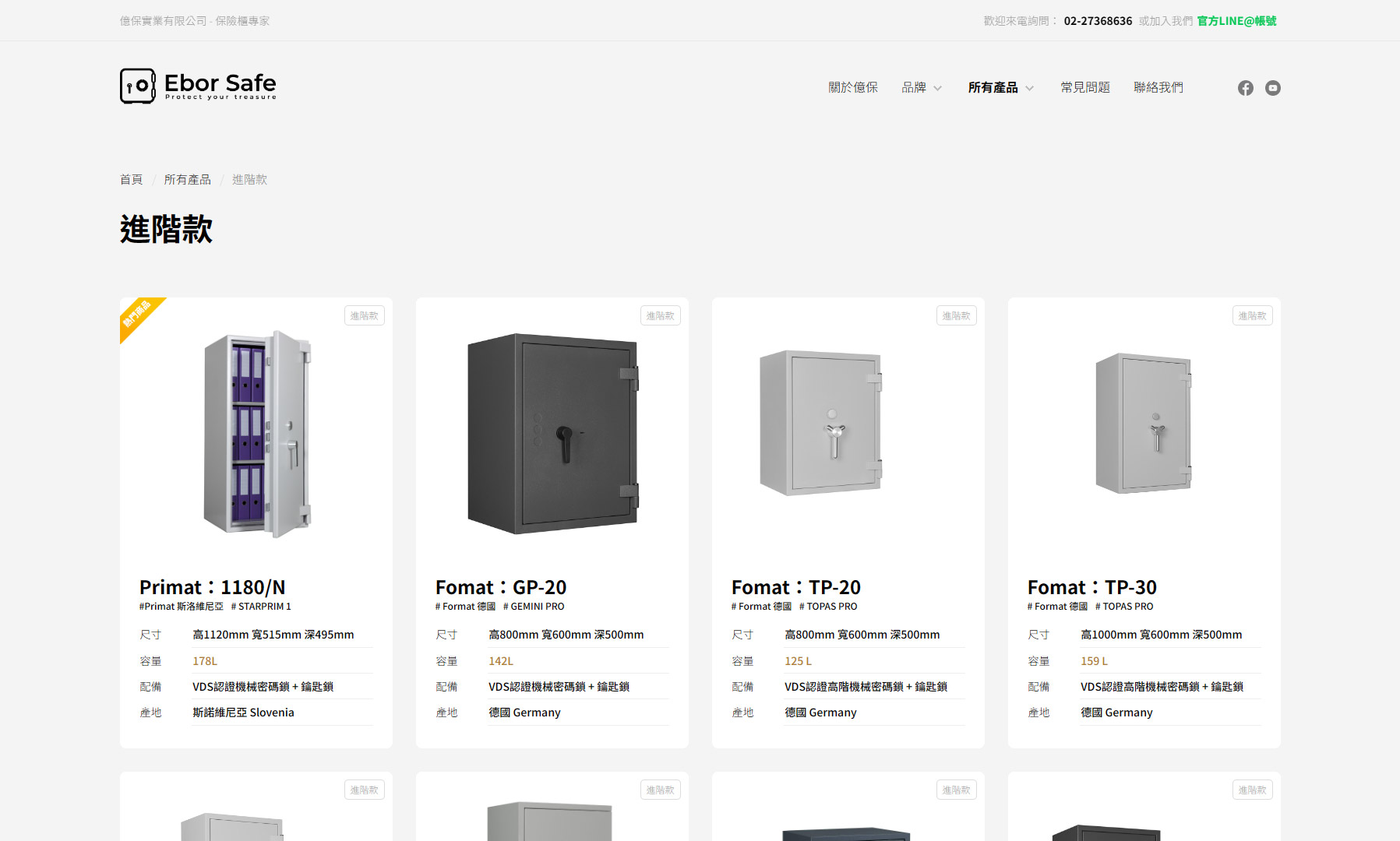Click 高1000mm 寬600mm 深500mm dimensions

click(1161, 635)
